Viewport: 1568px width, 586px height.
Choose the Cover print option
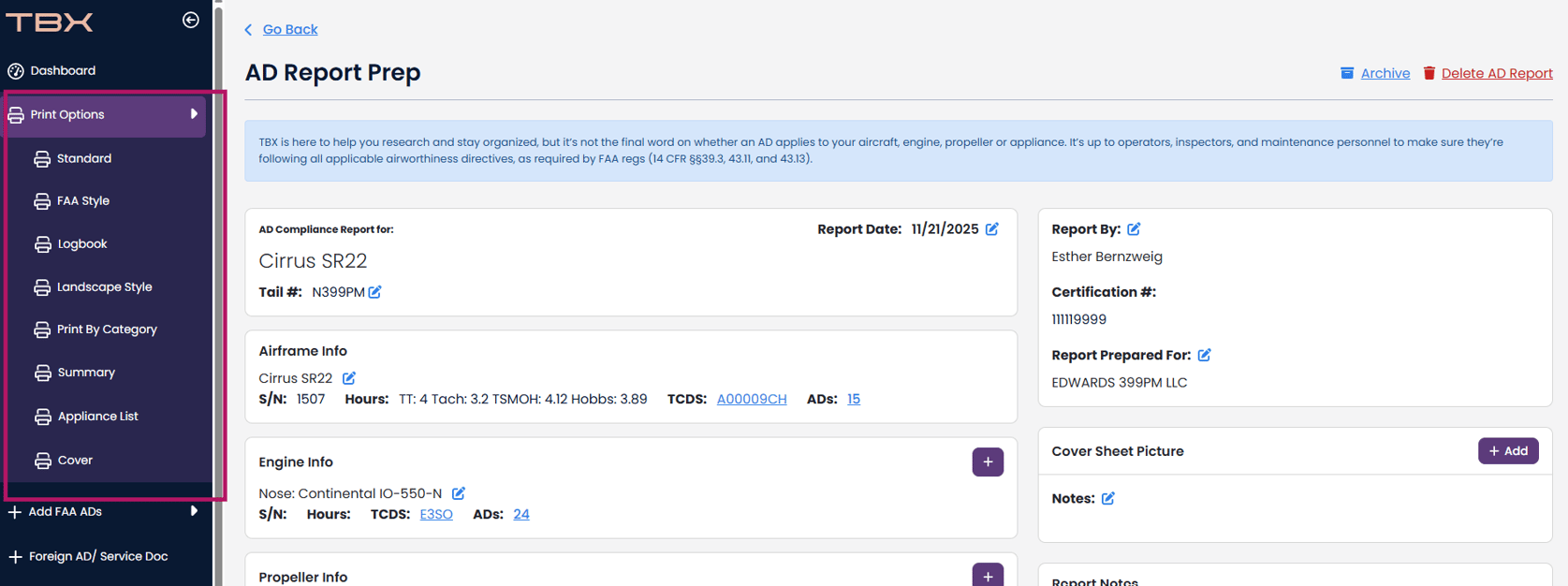pos(75,460)
